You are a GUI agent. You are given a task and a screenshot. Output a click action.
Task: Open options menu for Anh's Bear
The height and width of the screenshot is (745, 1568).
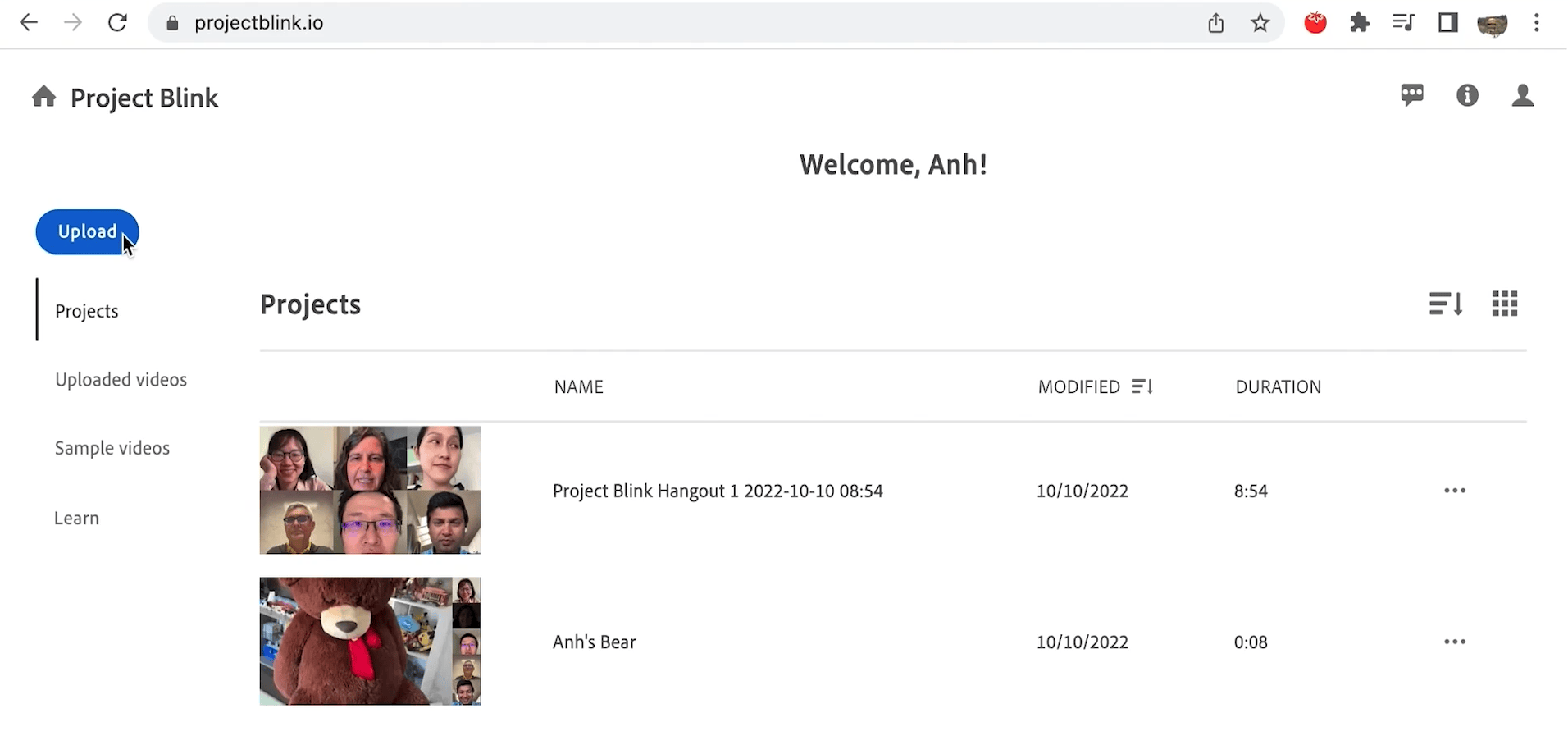point(1454,642)
